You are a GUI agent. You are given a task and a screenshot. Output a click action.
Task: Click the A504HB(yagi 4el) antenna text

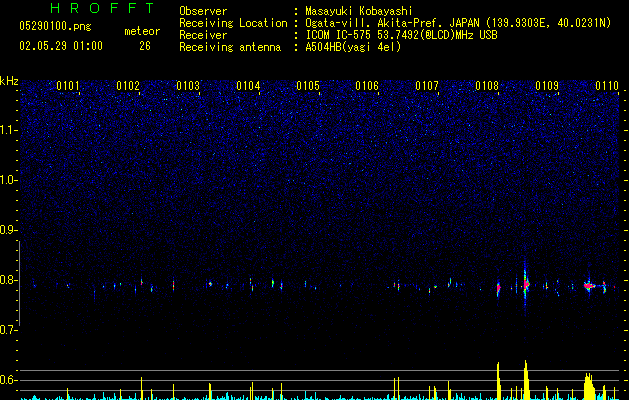pyautogui.click(x=353, y=47)
